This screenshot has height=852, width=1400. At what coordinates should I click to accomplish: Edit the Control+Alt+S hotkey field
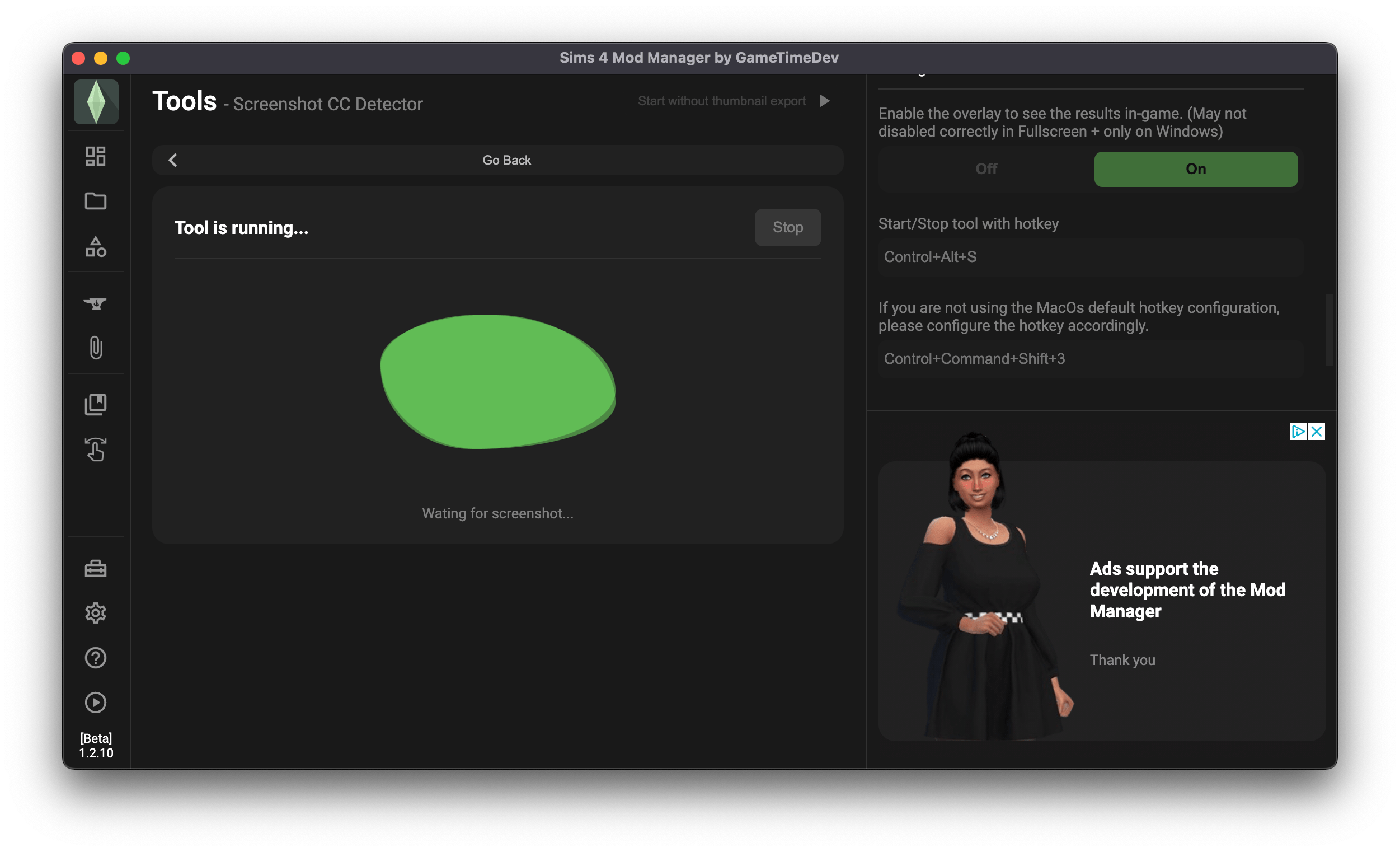(x=1091, y=258)
